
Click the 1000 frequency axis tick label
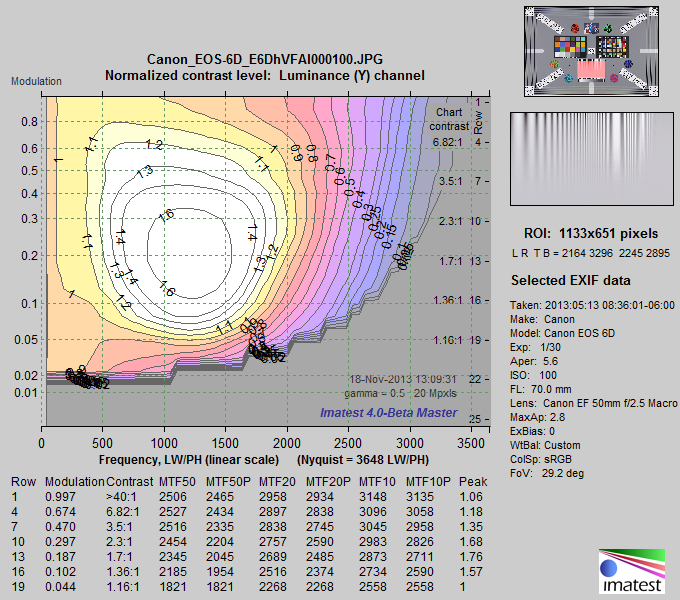[164, 443]
